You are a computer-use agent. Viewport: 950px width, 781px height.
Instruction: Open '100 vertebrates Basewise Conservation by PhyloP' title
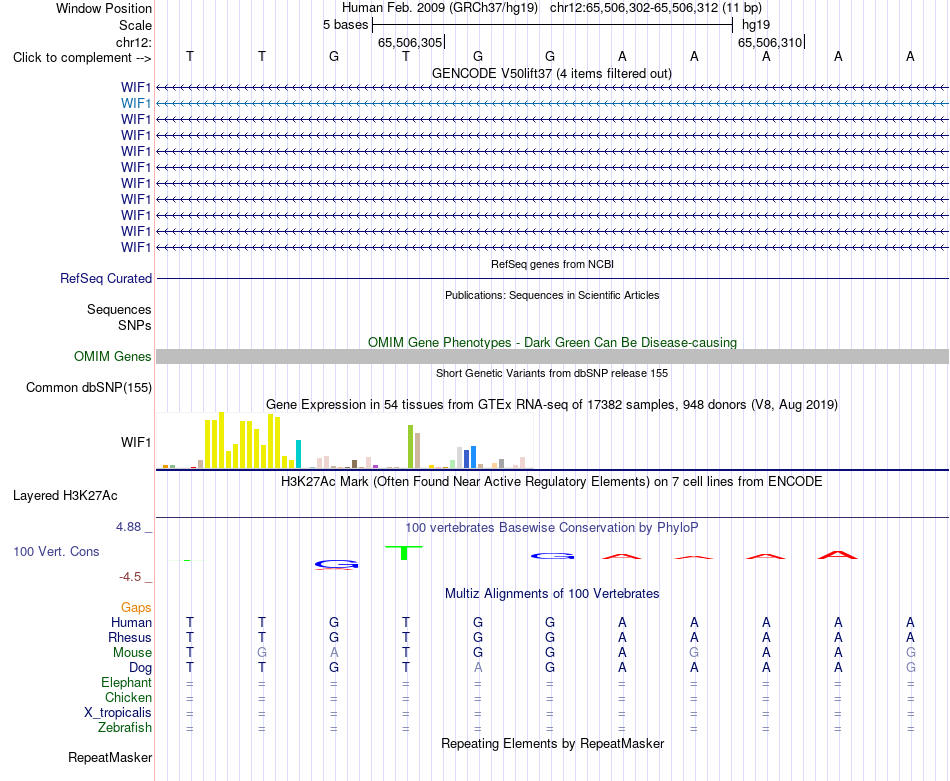pos(552,528)
